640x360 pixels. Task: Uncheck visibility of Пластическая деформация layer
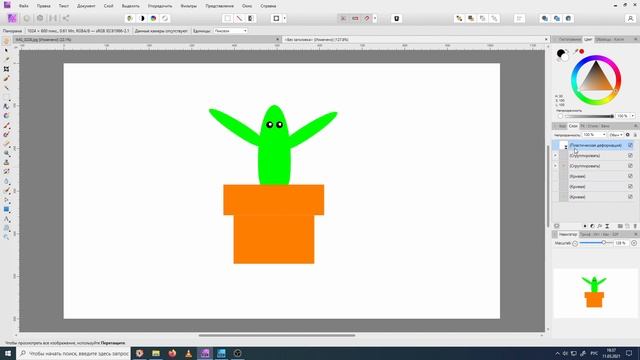point(630,145)
